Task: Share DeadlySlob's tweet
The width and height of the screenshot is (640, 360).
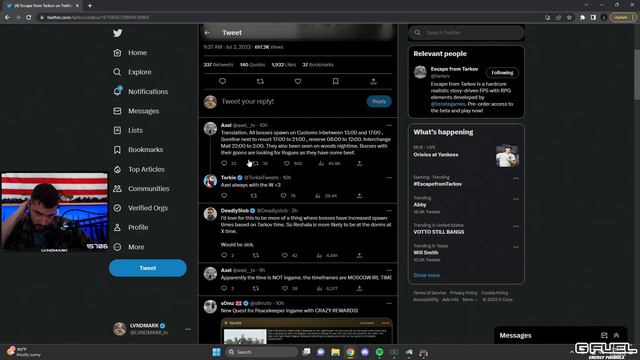Action: pos(359,256)
